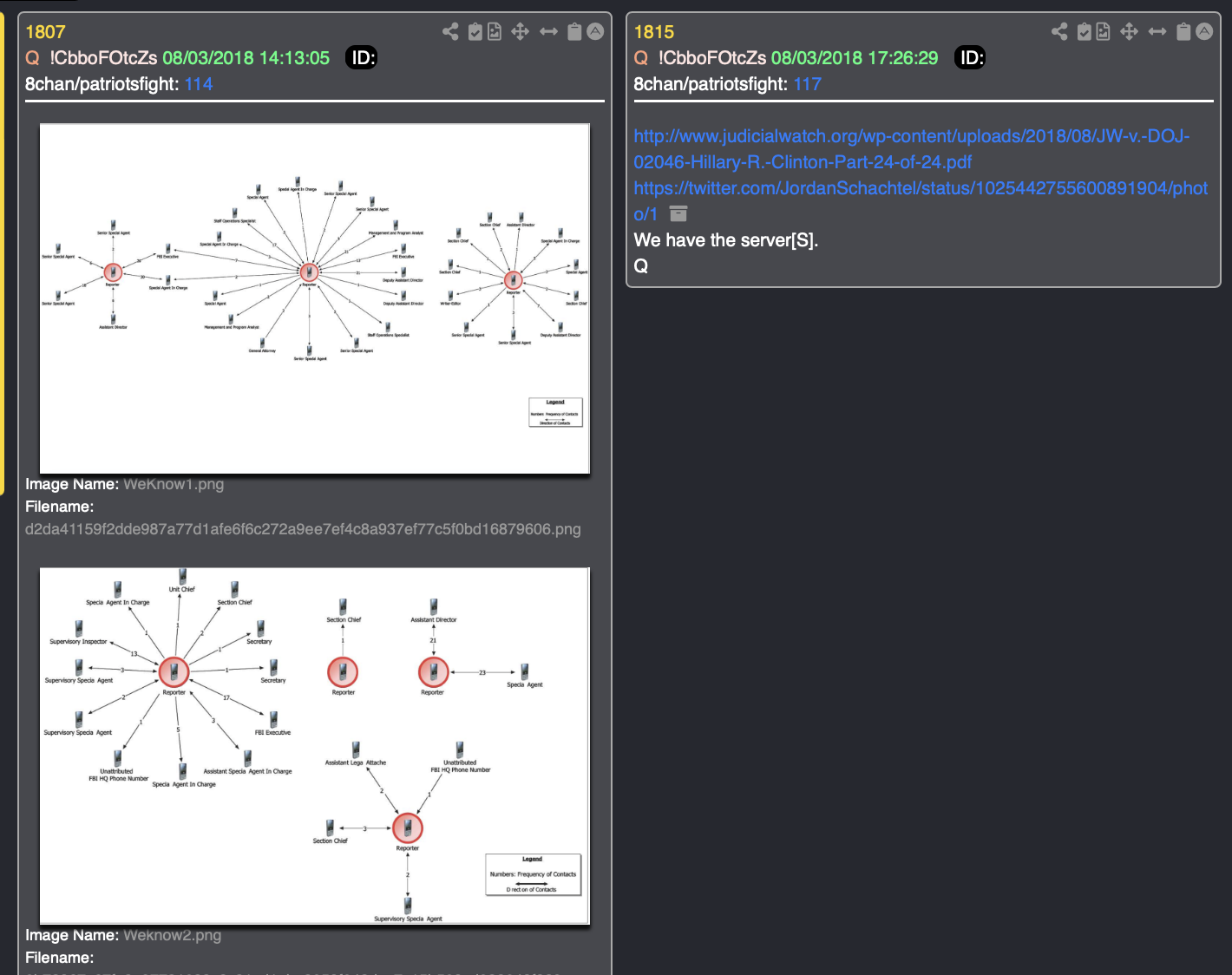
Task: Open 8chan patriotsfight post number 117
Action: (x=808, y=84)
